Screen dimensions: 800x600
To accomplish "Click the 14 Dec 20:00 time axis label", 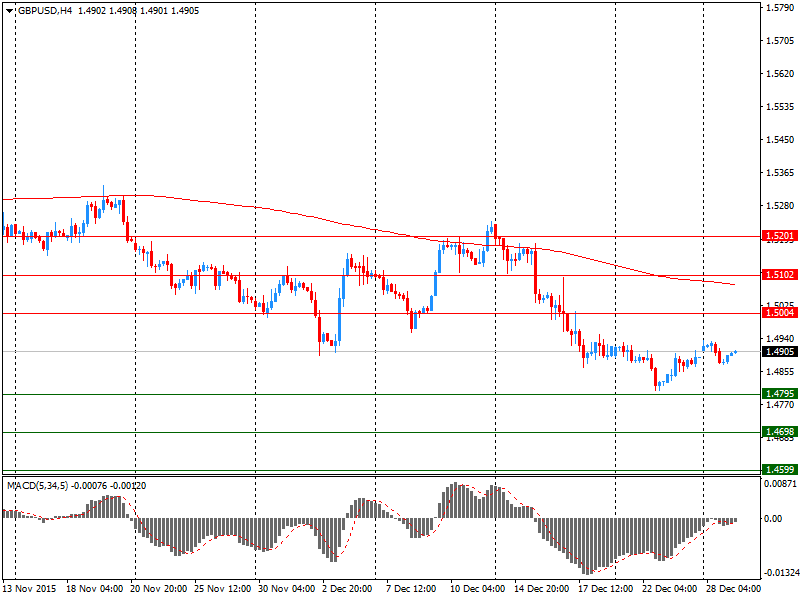I will tap(542, 589).
